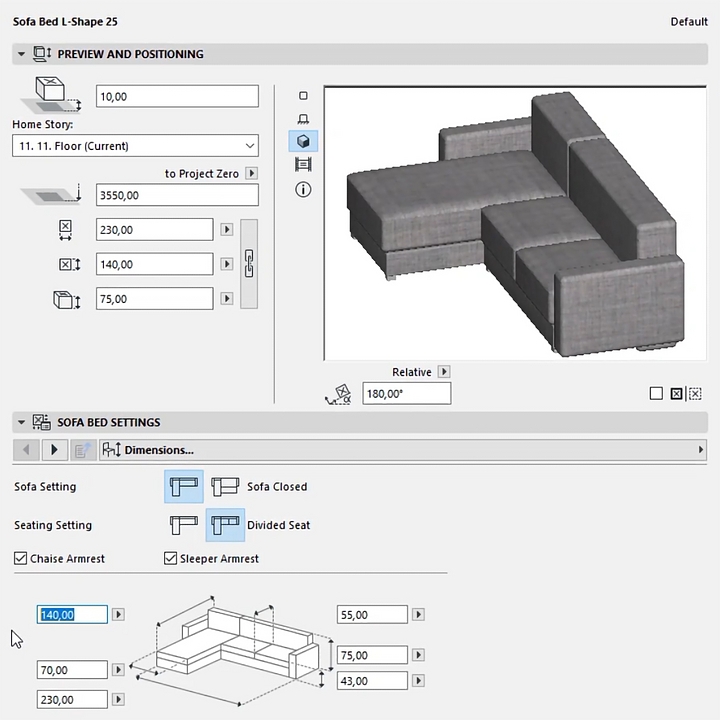Viewport: 720px width, 720px height.
Task: Click the arrow beside bottom 230,00 field
Action: point(118,699)
